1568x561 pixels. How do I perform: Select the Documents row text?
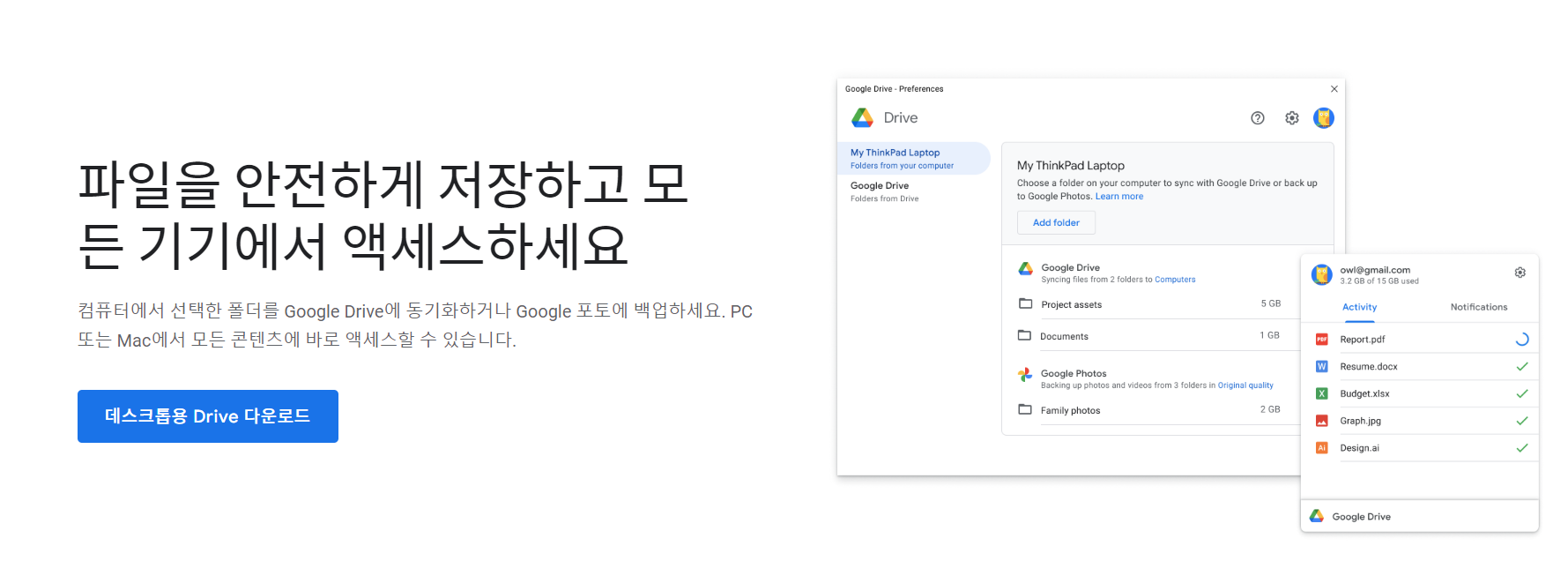(x=1064, y=337)
